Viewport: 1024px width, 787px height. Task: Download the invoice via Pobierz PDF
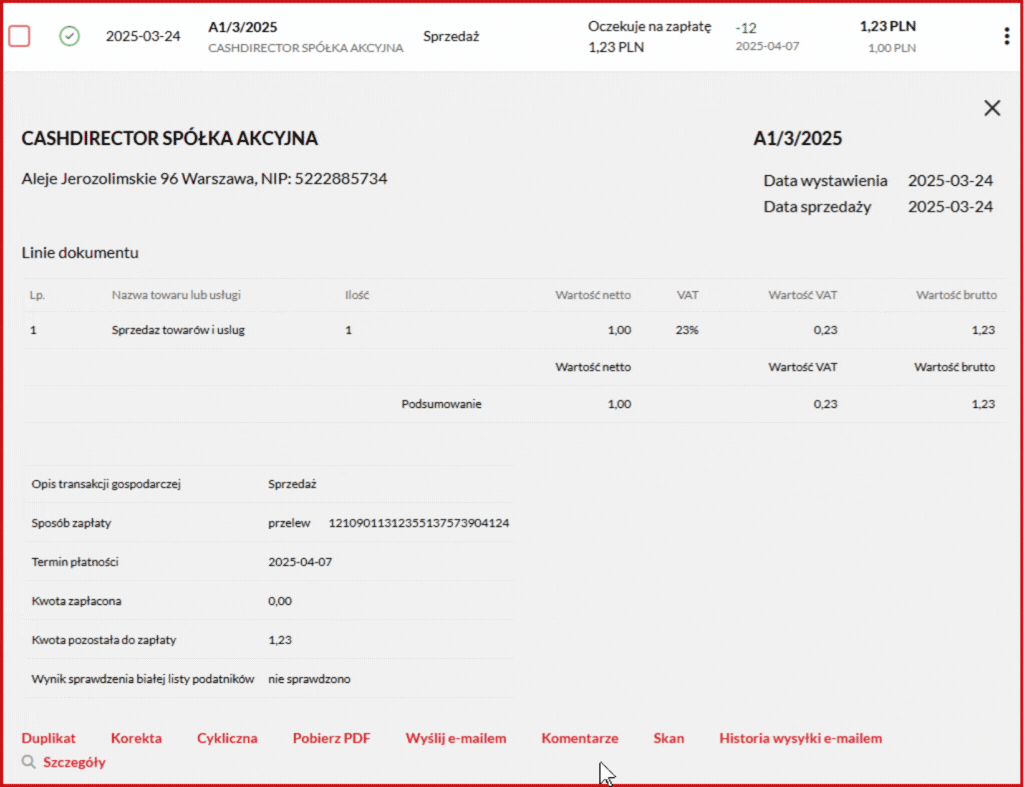click(331, 738)
